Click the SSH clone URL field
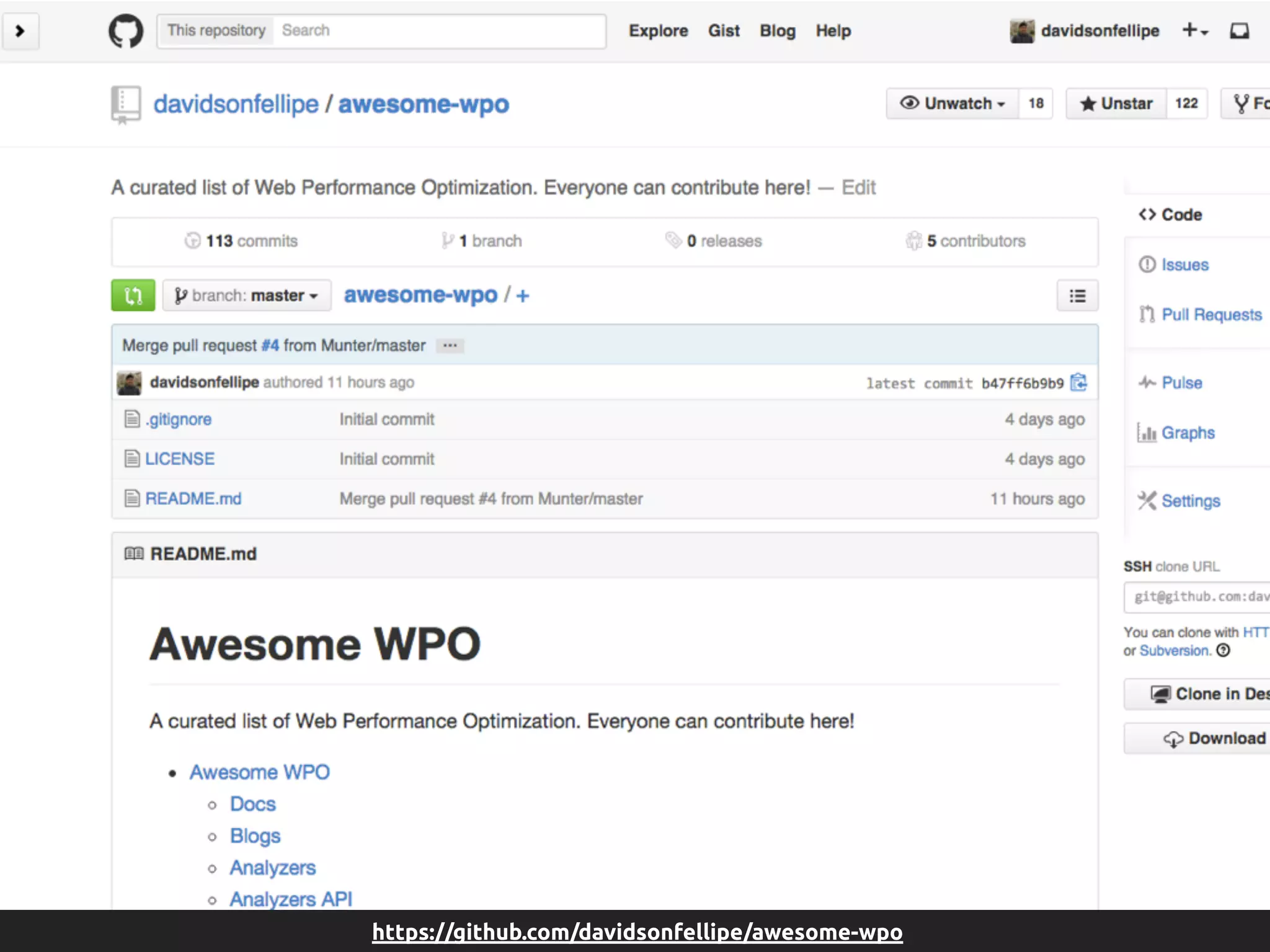Image resolution: width=1270 pixels, height=952 pixels. pos(1197,597)
